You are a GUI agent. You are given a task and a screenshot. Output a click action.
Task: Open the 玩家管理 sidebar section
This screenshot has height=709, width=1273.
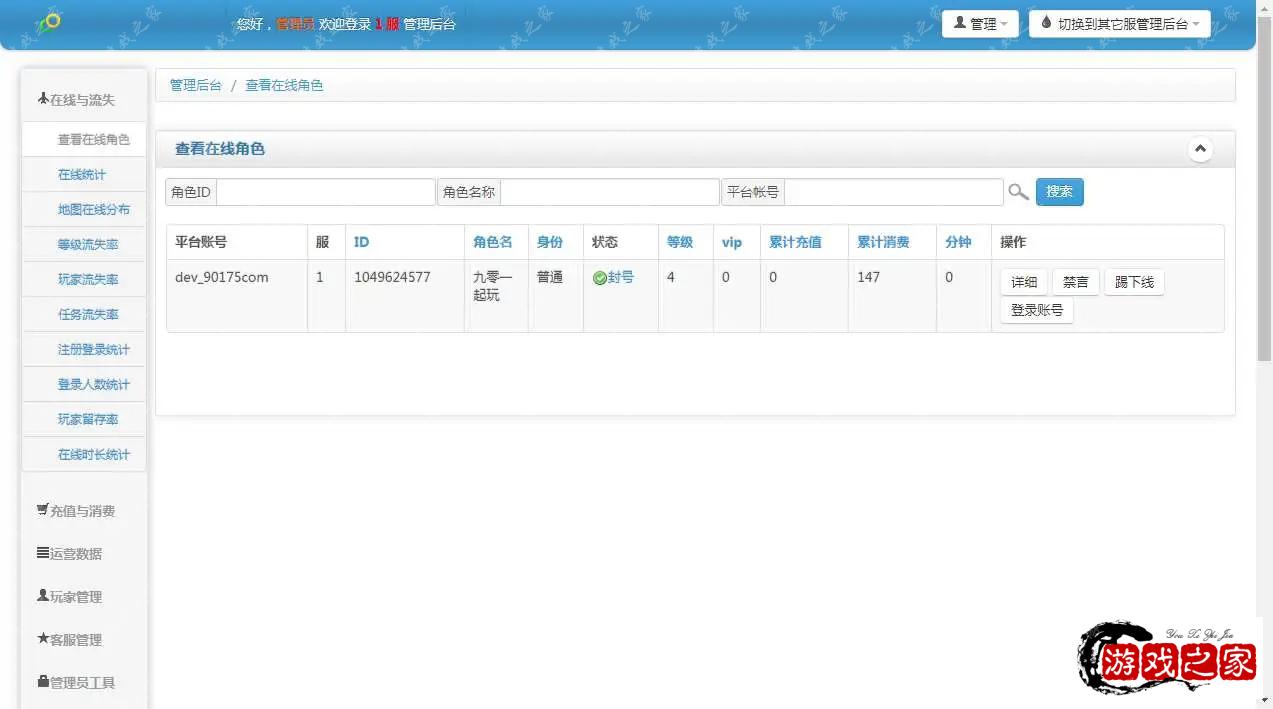(x=70, y=597)
